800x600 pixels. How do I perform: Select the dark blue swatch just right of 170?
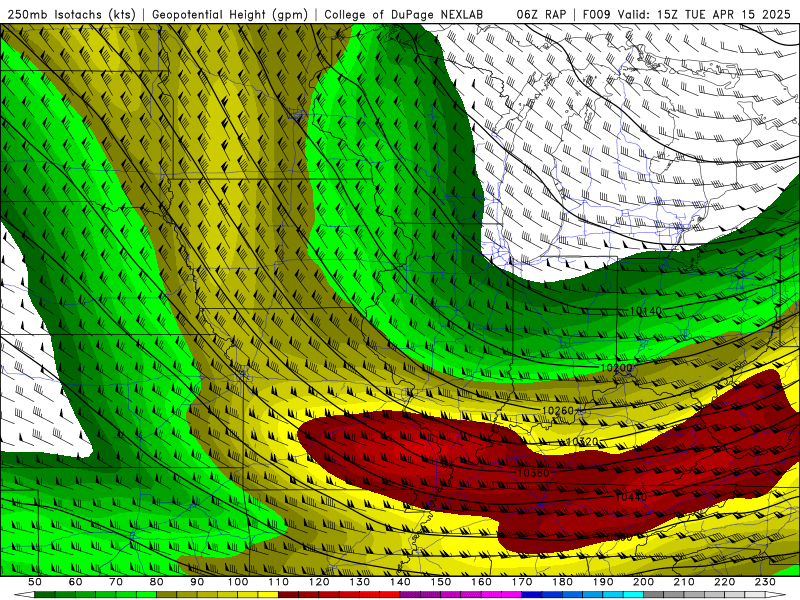532,594
